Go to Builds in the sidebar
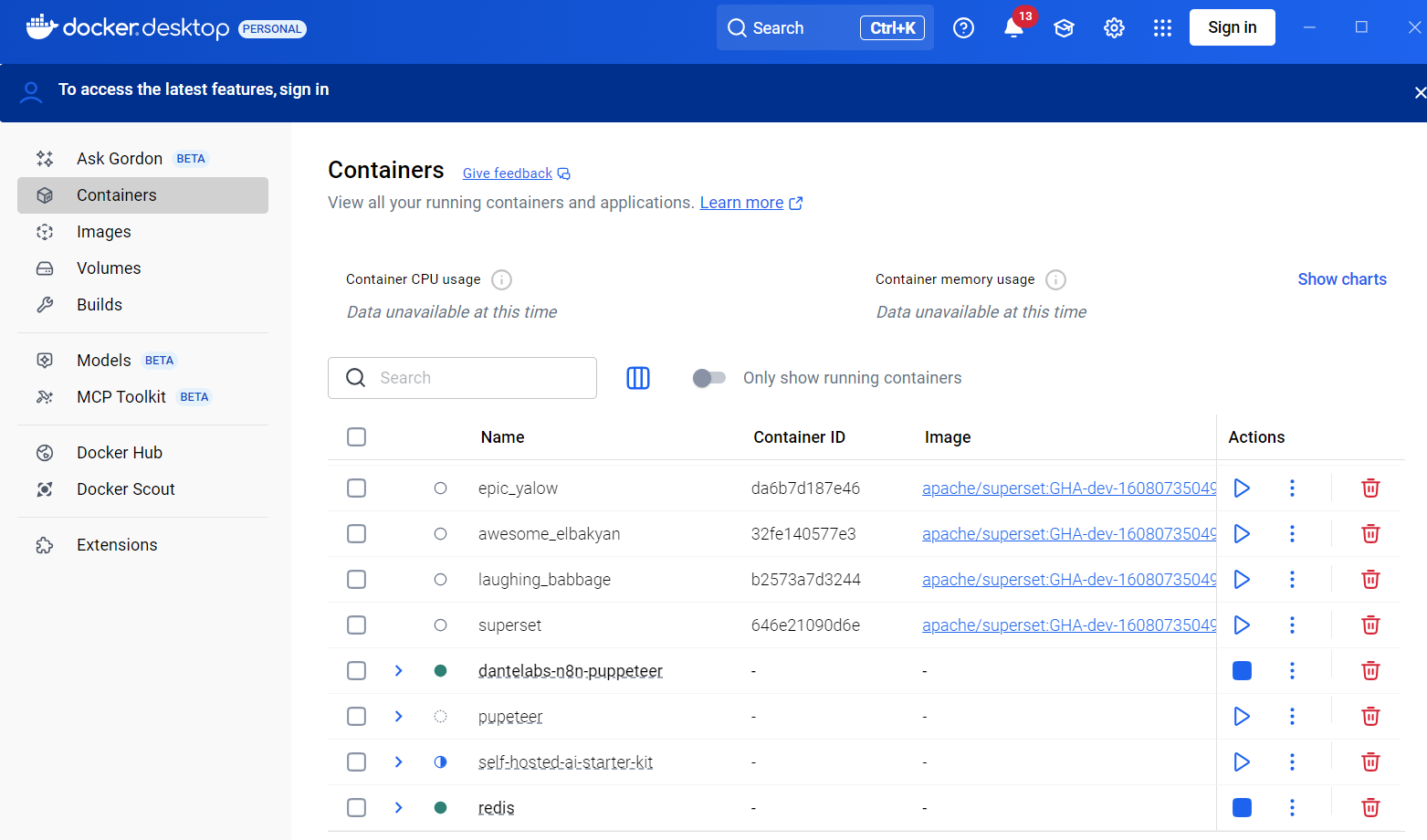1427x840 pixels. (142, 305)
